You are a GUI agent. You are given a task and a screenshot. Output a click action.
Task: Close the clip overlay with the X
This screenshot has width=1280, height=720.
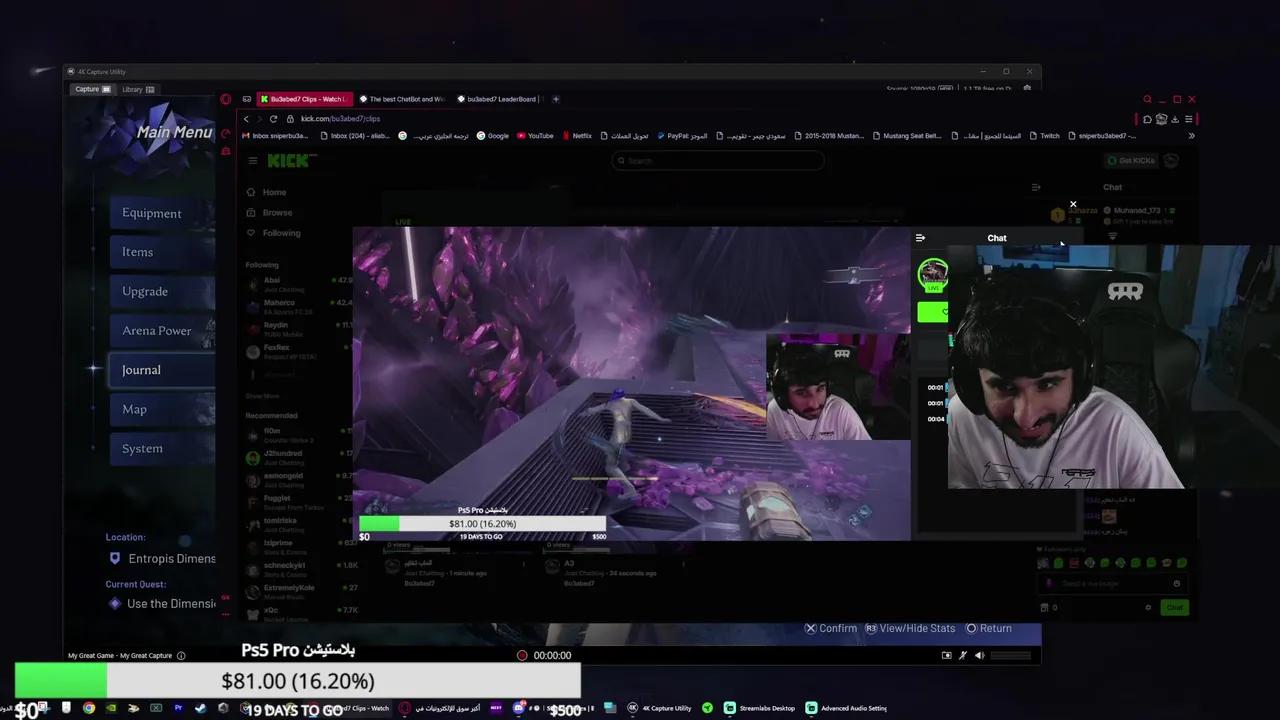[1073, 204]
